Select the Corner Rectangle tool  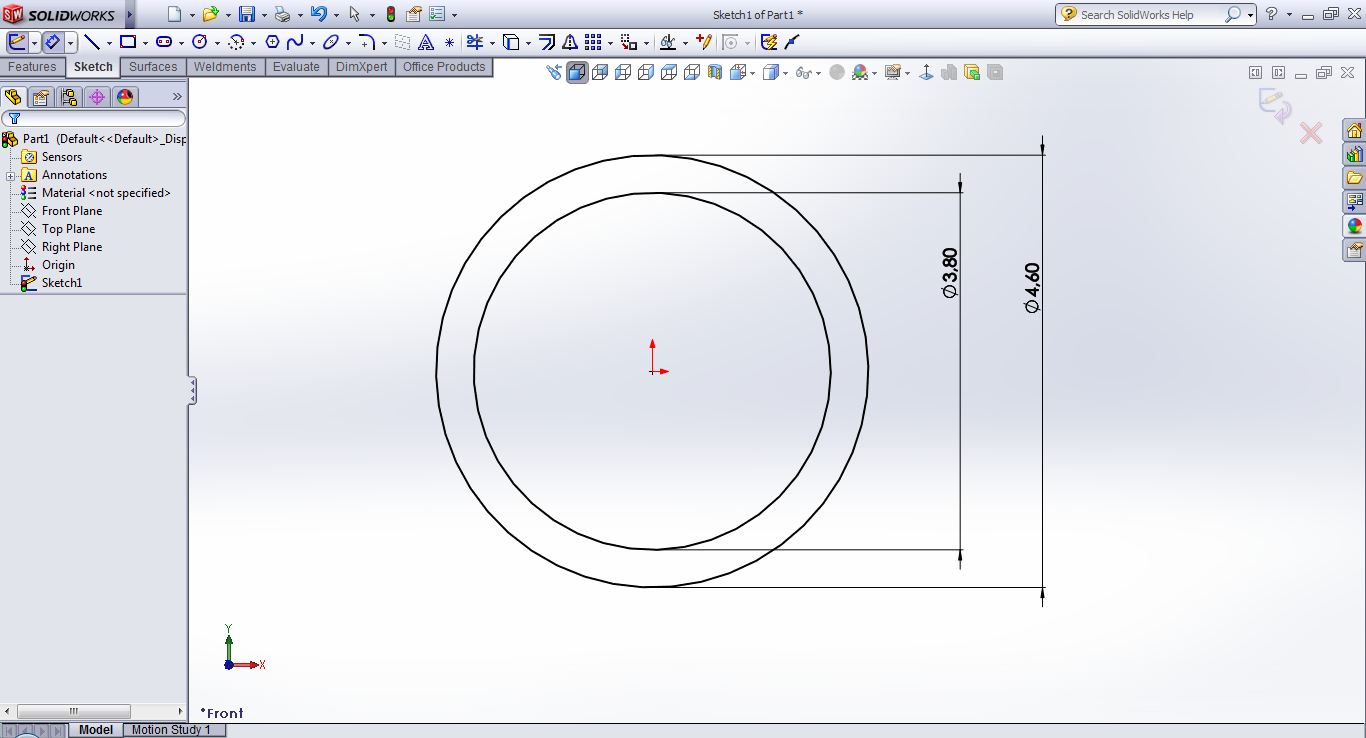pyautogui.click(x=127, y=42)
